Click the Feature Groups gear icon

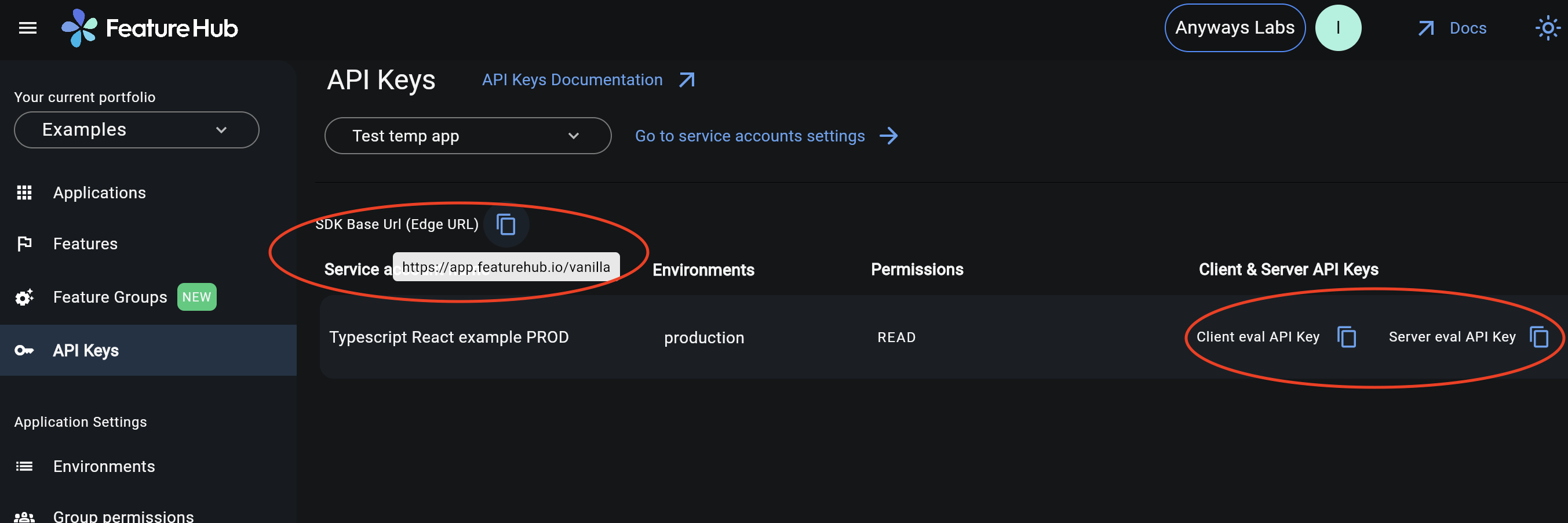point(24,297)
